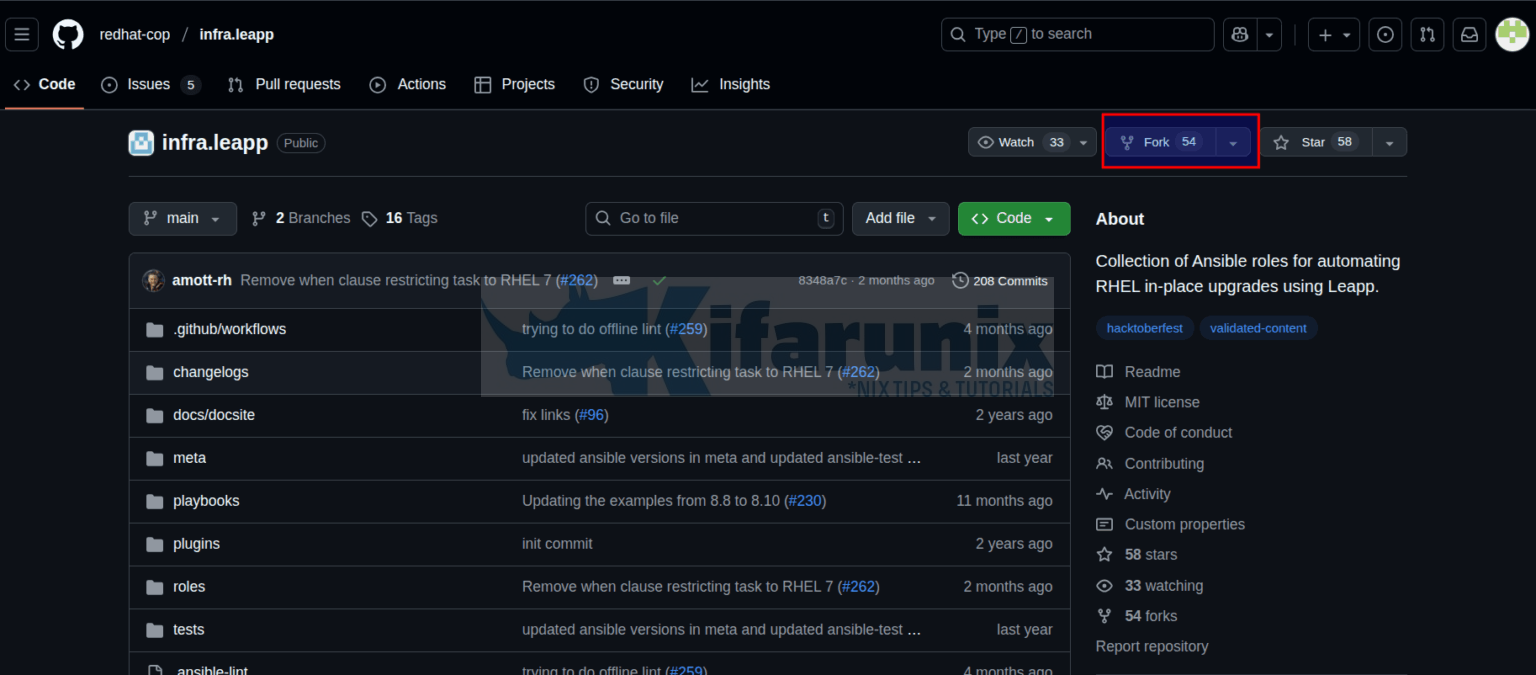Watch the repository via the Watch button

tap(1015, 141)
